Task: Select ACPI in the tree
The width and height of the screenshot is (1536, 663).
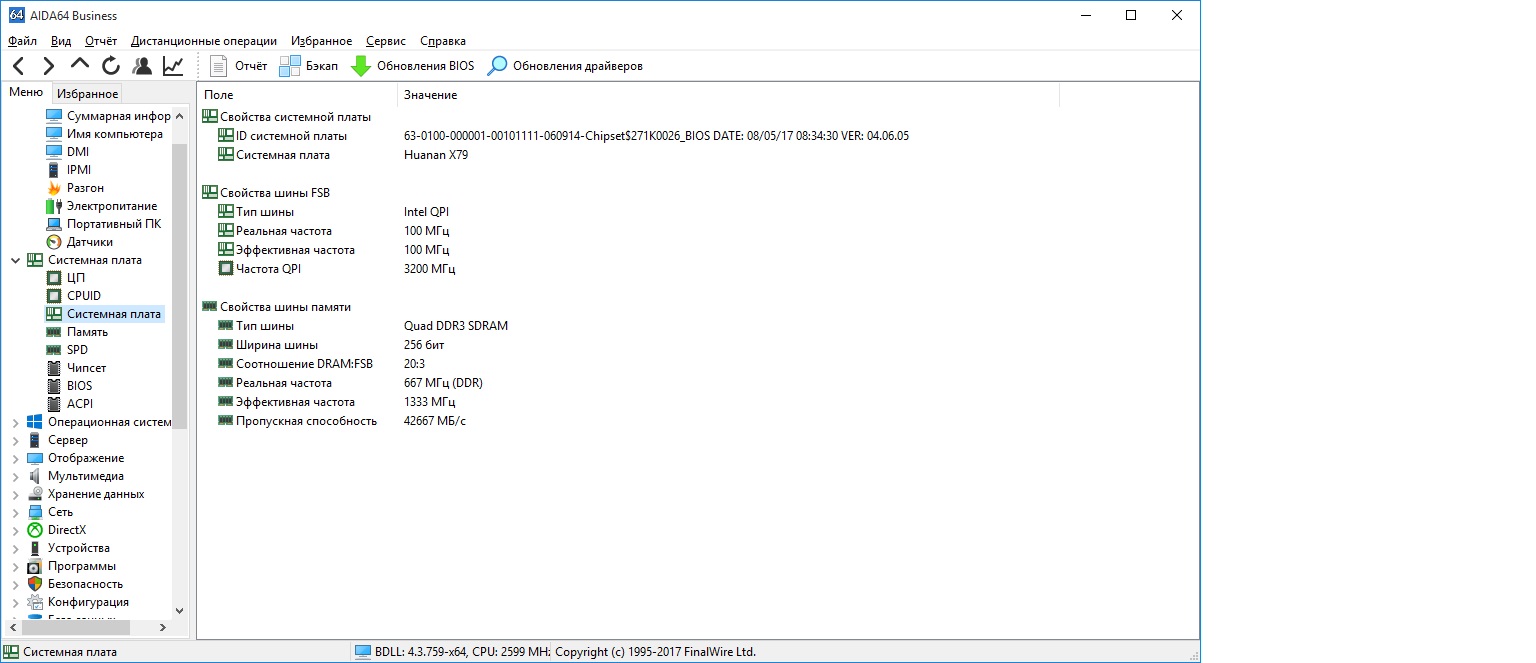Action: 70,404
